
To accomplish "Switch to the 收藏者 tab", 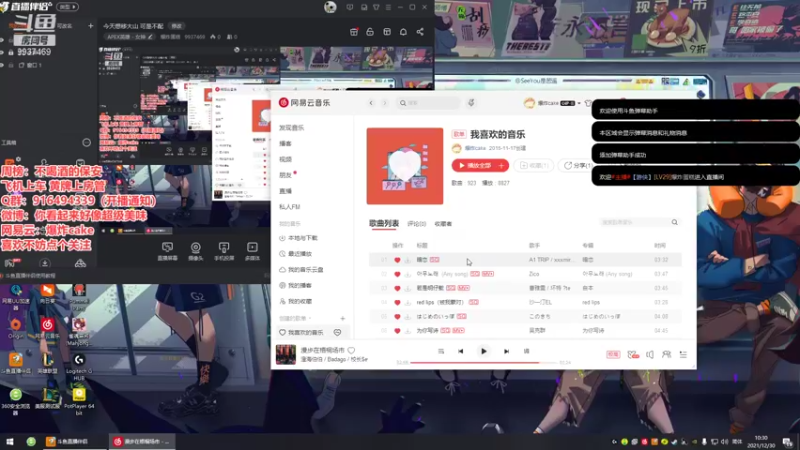I will (x=443, y=223).
